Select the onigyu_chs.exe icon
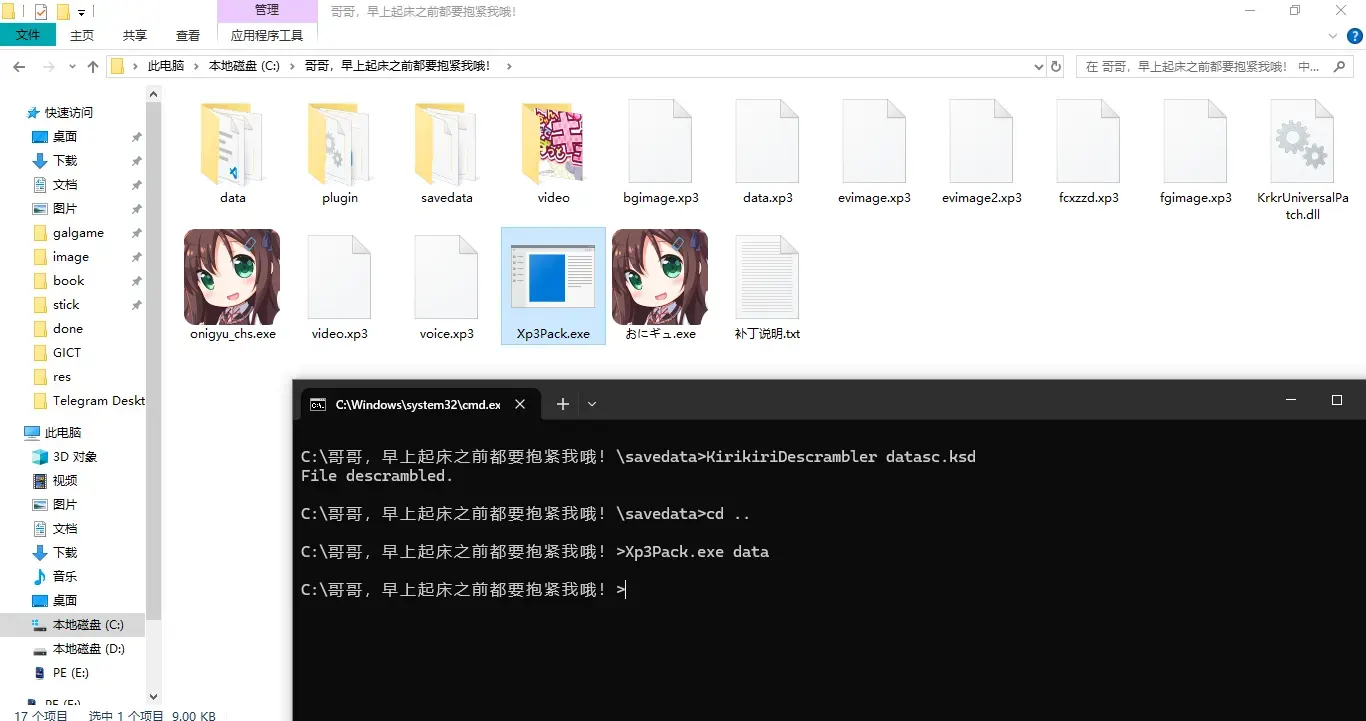The image size is (1366, 721). (x=232, y=277)
